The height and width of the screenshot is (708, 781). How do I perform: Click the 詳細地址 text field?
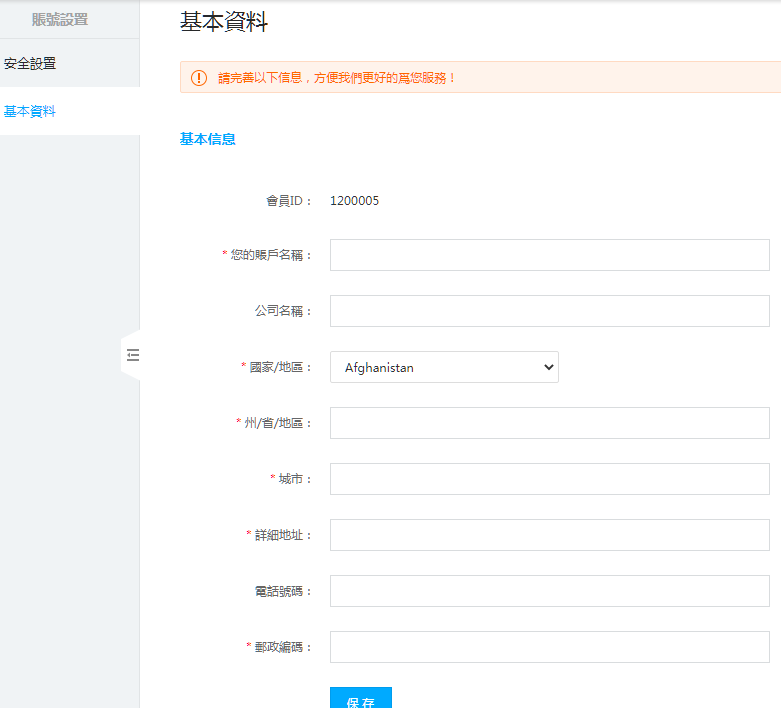point(550,535)
